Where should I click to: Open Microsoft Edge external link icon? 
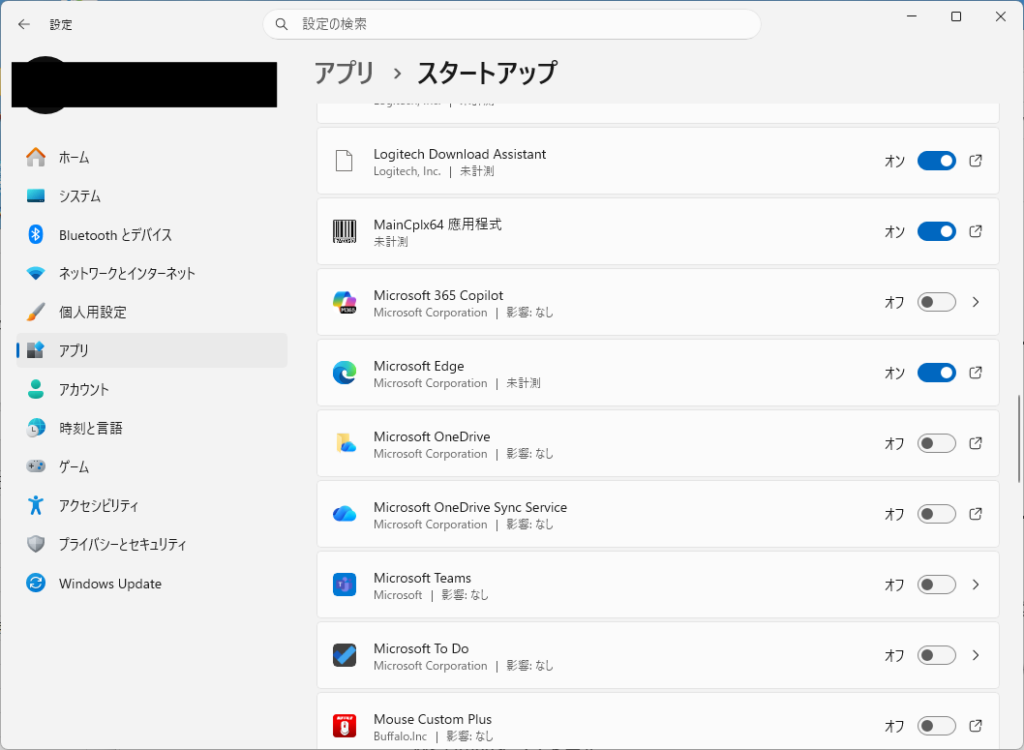(x=975, y=372)
